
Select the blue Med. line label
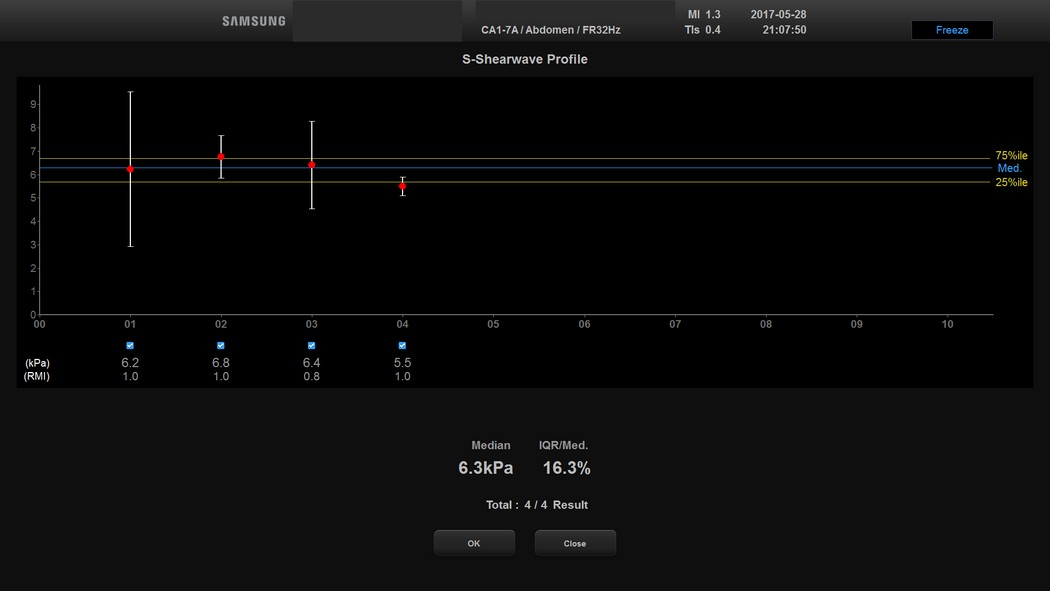pyautogui.click(x=1009, y=169)
